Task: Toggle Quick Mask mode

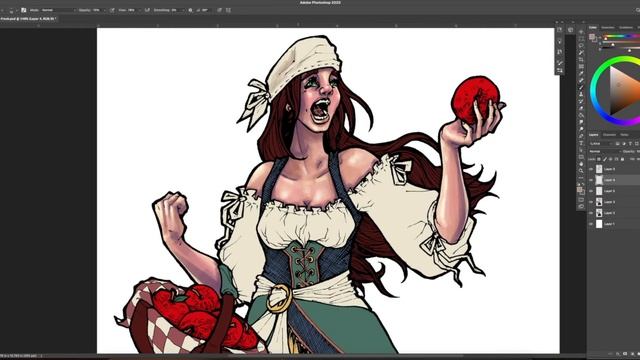Action: pyautogui.click(x=581, y=200)
